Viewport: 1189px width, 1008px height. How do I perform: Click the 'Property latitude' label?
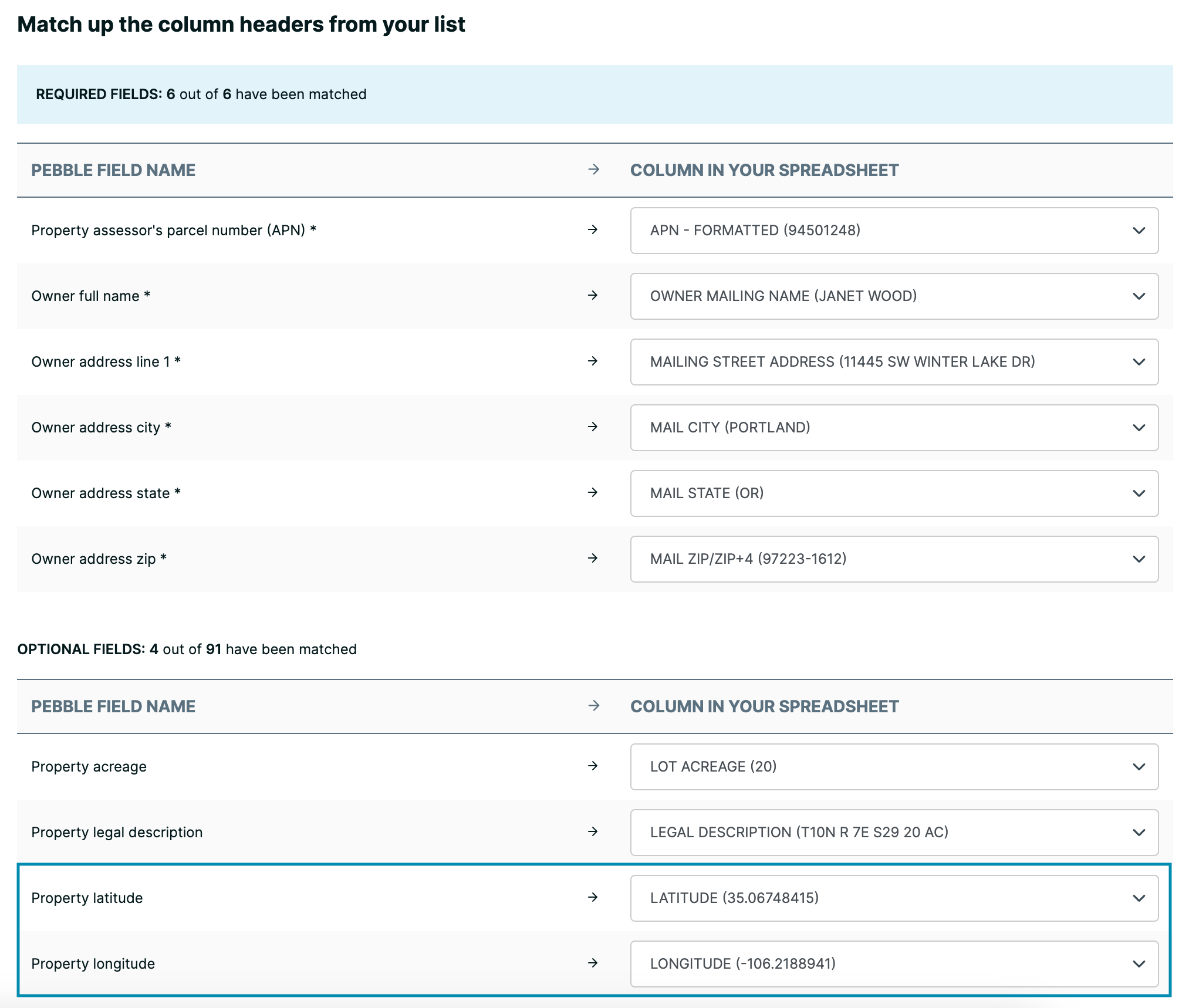87,898
